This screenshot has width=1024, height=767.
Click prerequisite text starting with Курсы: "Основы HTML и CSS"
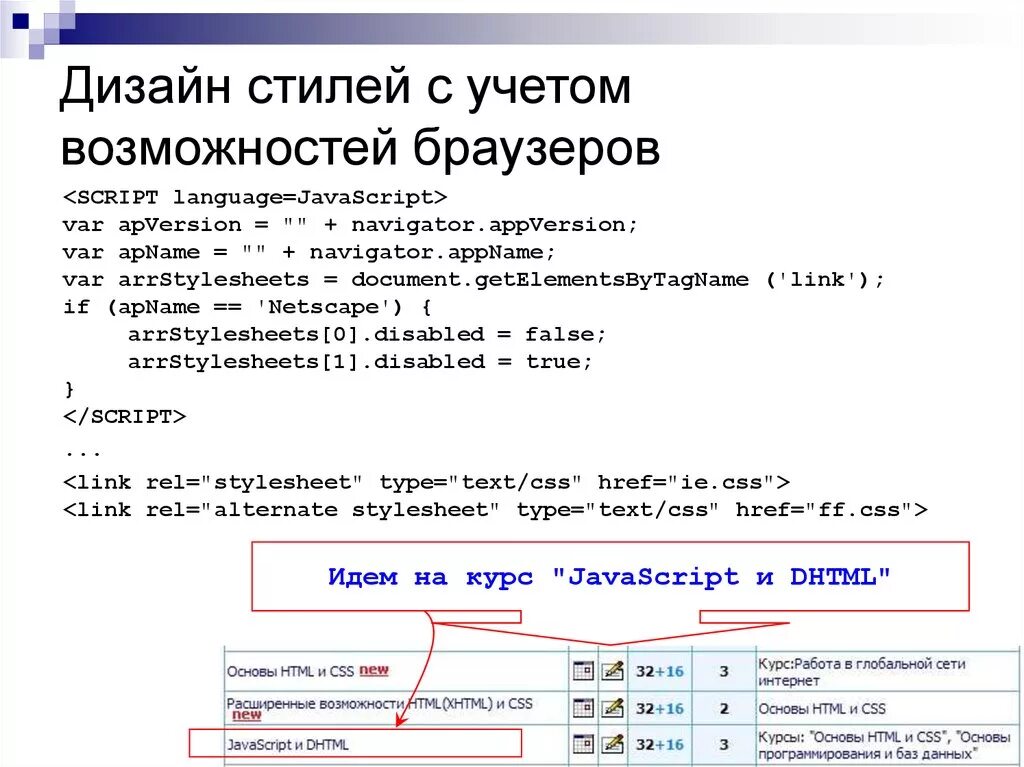pyautogui.click(x=884, y=745)
